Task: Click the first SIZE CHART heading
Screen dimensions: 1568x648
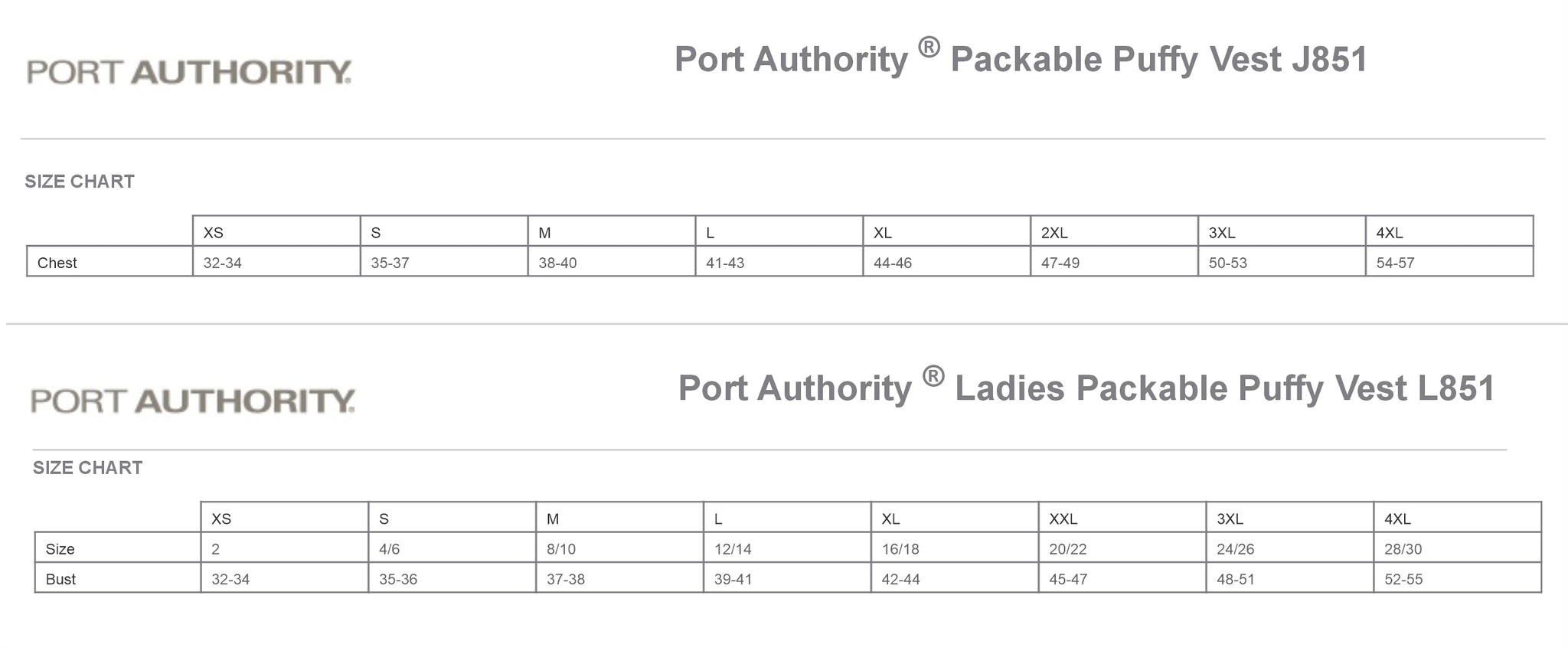Action: [80, 182]
